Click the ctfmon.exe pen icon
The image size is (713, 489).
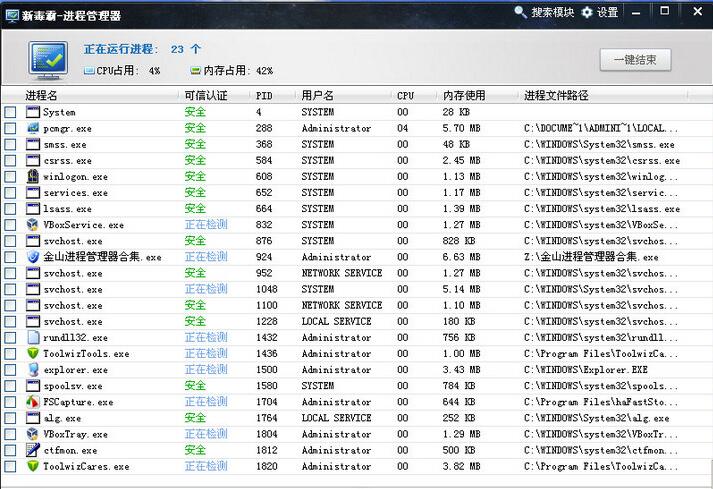[x=33, y=450]
